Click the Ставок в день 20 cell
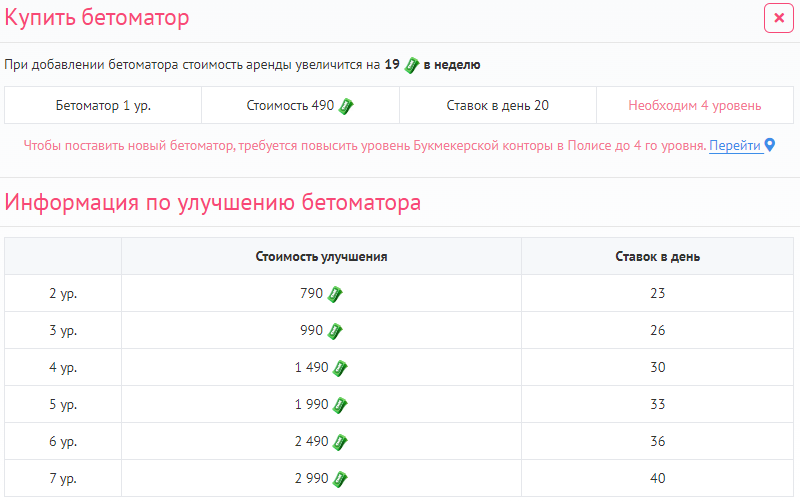This screenshot has height=502, width=800. [x=497, y=105]
